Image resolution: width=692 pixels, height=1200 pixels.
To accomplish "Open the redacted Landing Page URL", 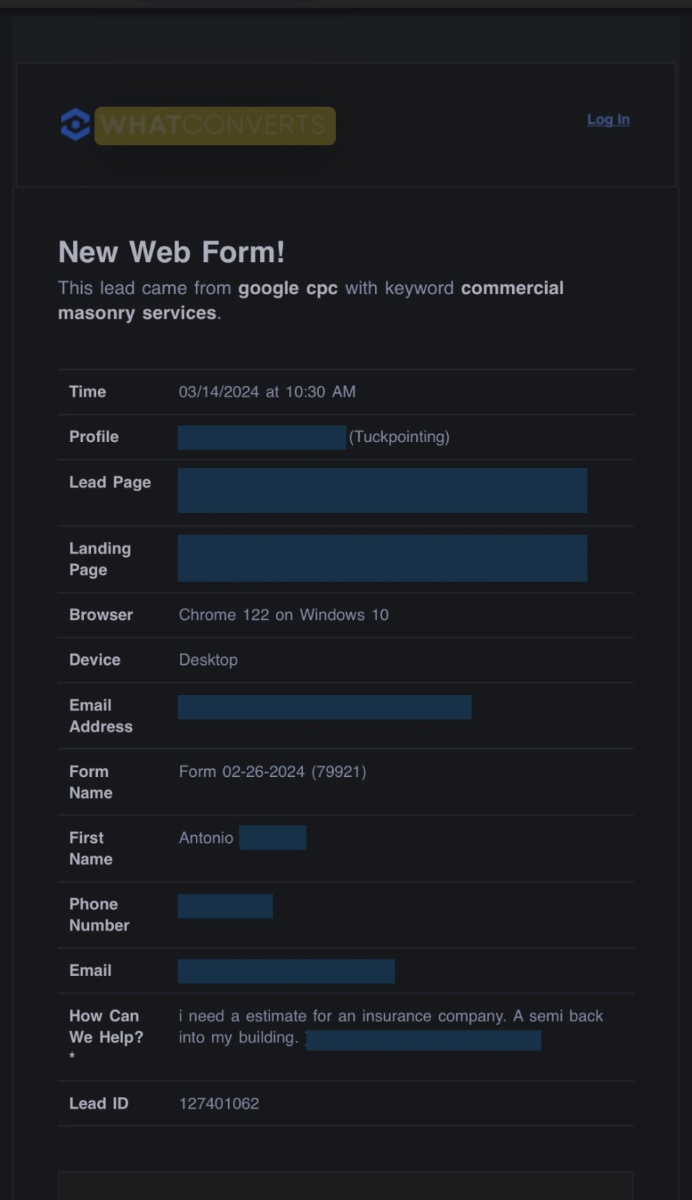I will point(382,558).
